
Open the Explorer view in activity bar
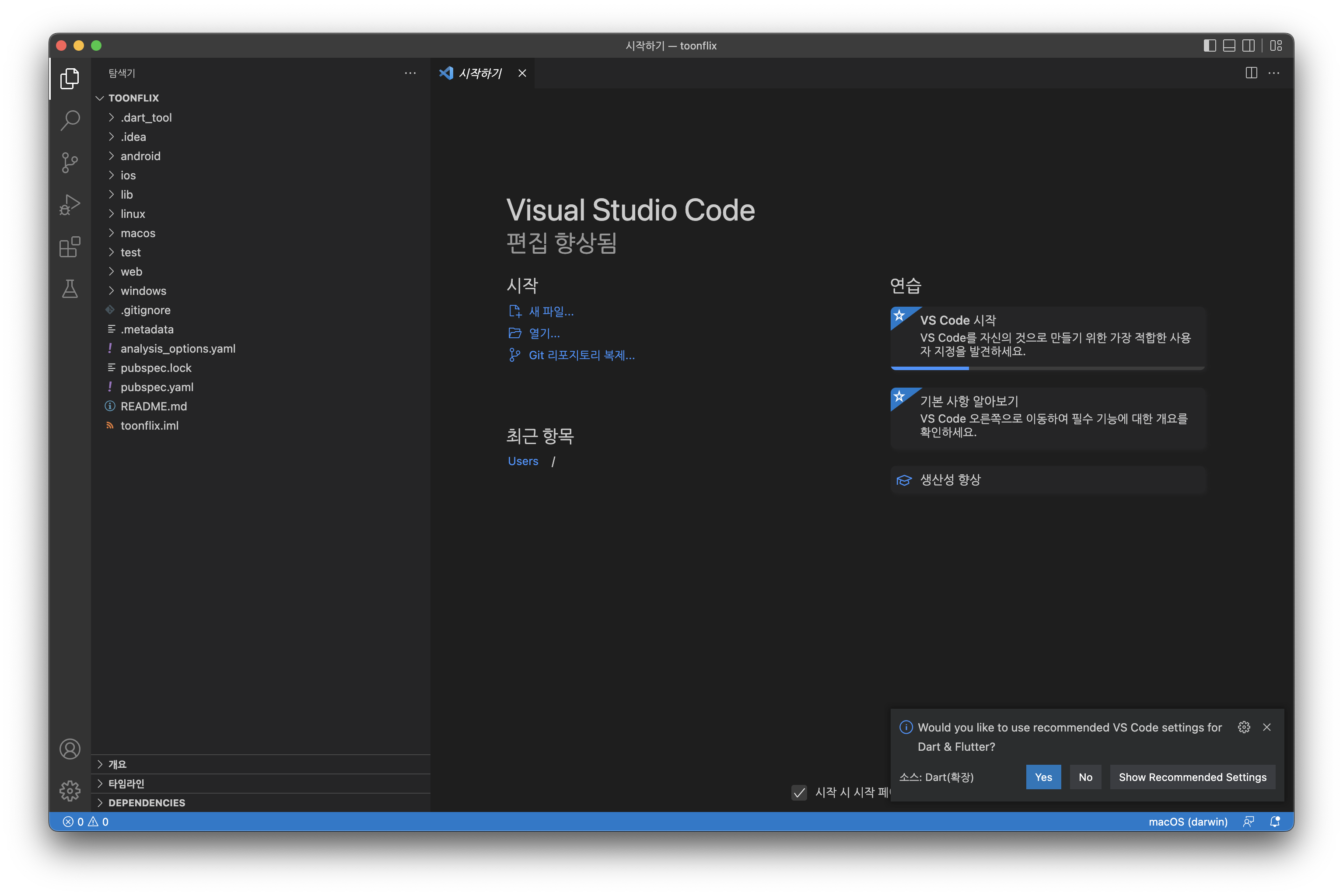[x=70, y=79]
